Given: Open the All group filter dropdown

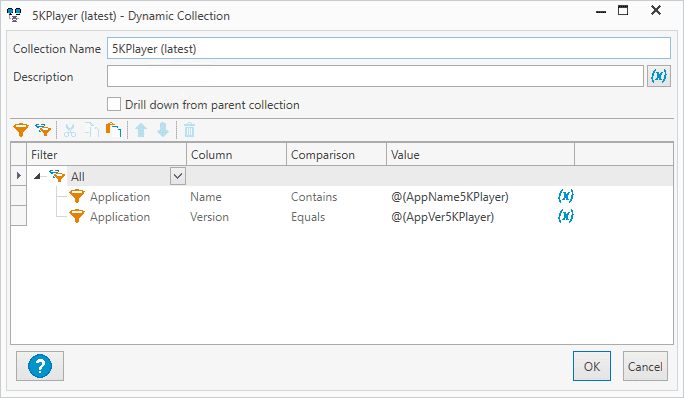Looking at the screenshot, I should click(178, 176).
